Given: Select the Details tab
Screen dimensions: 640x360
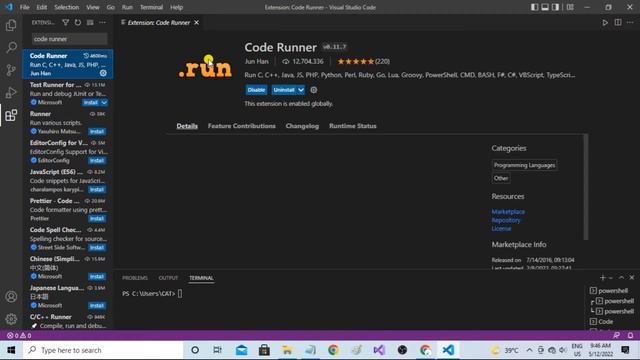Looking at the screenshot, I should point(187,126).
